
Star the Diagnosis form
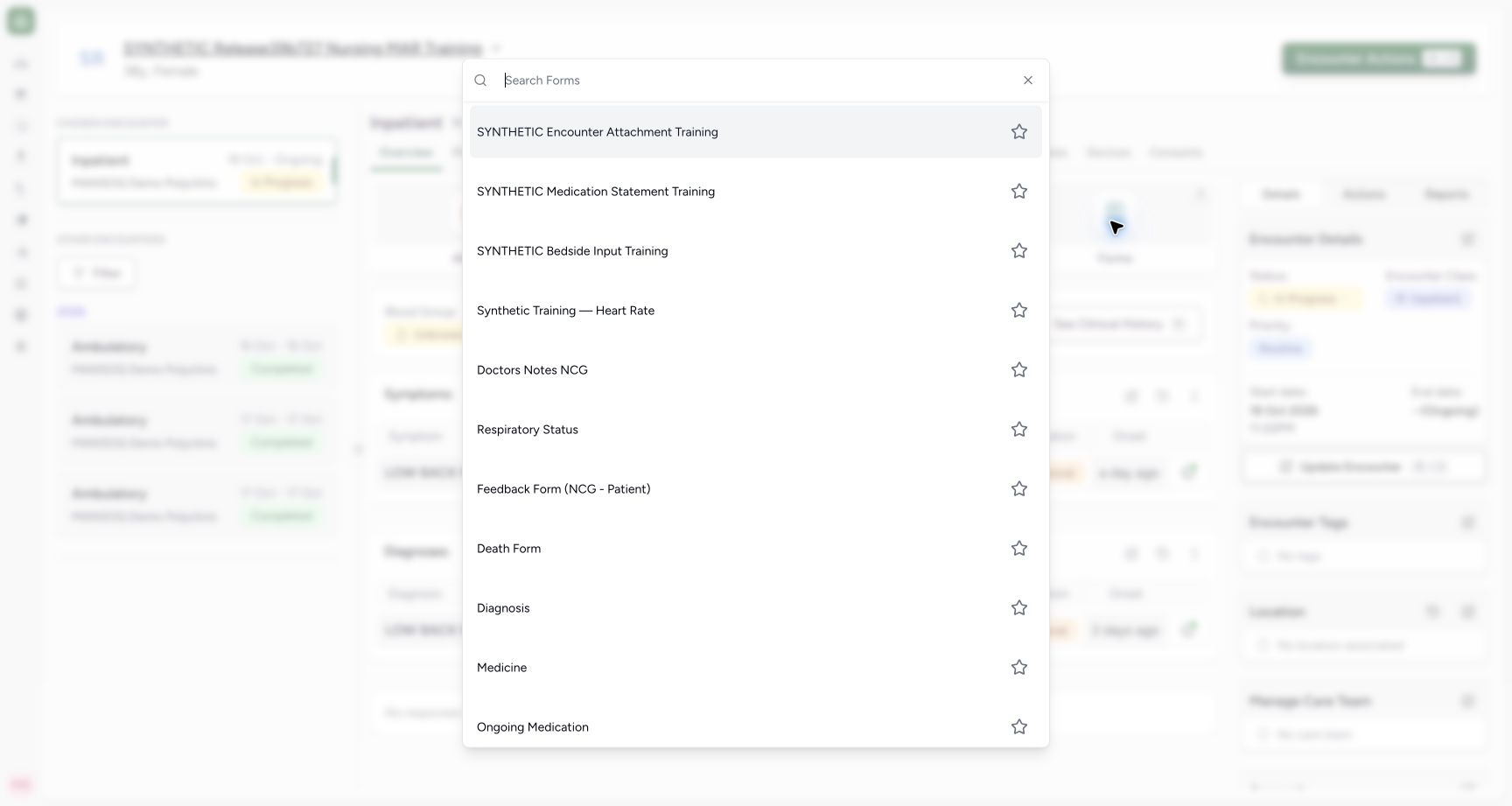click(1019, 608)
